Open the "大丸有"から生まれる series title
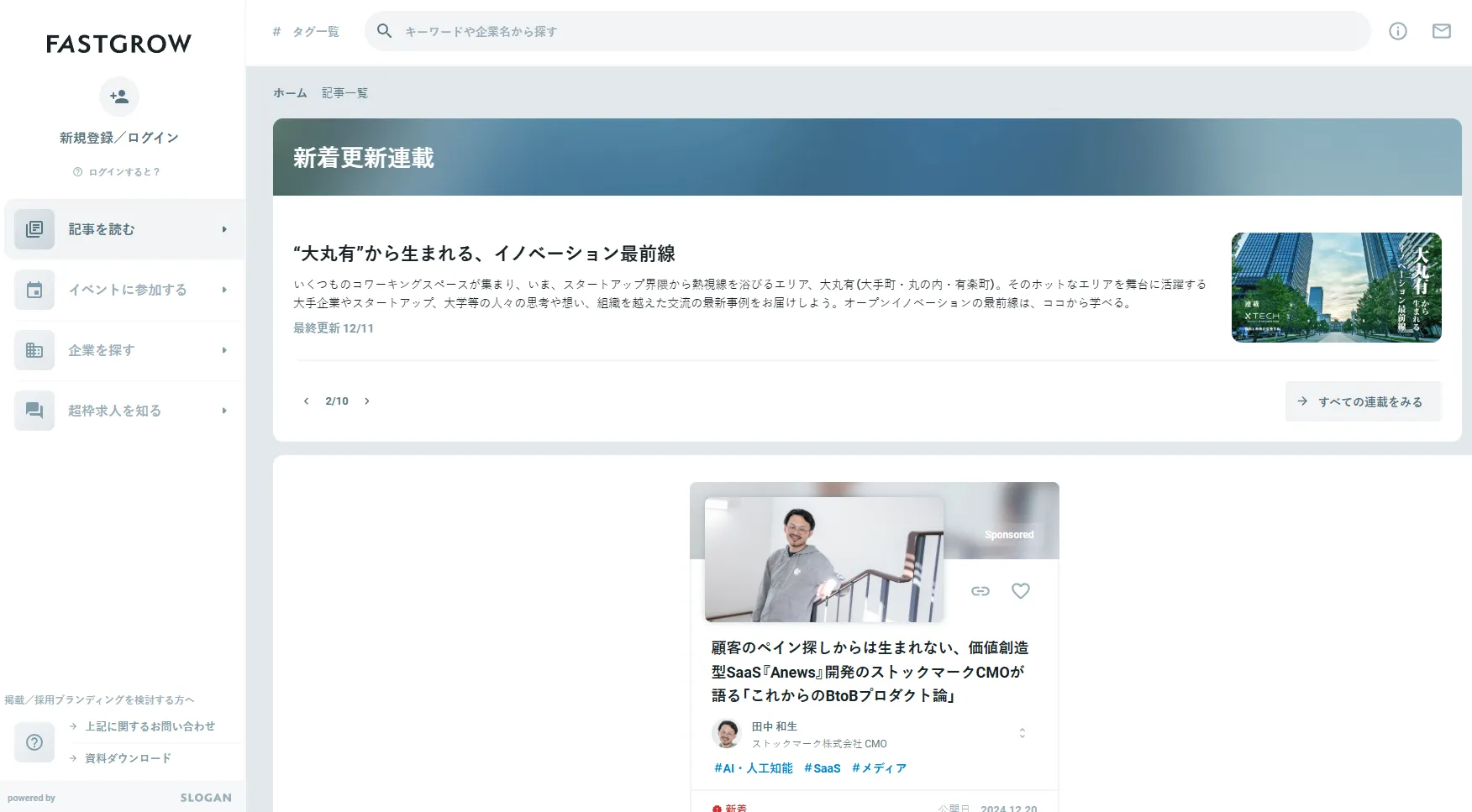Image resolution: width=1472 pixels, height=812 pixels. click(484, 254)
